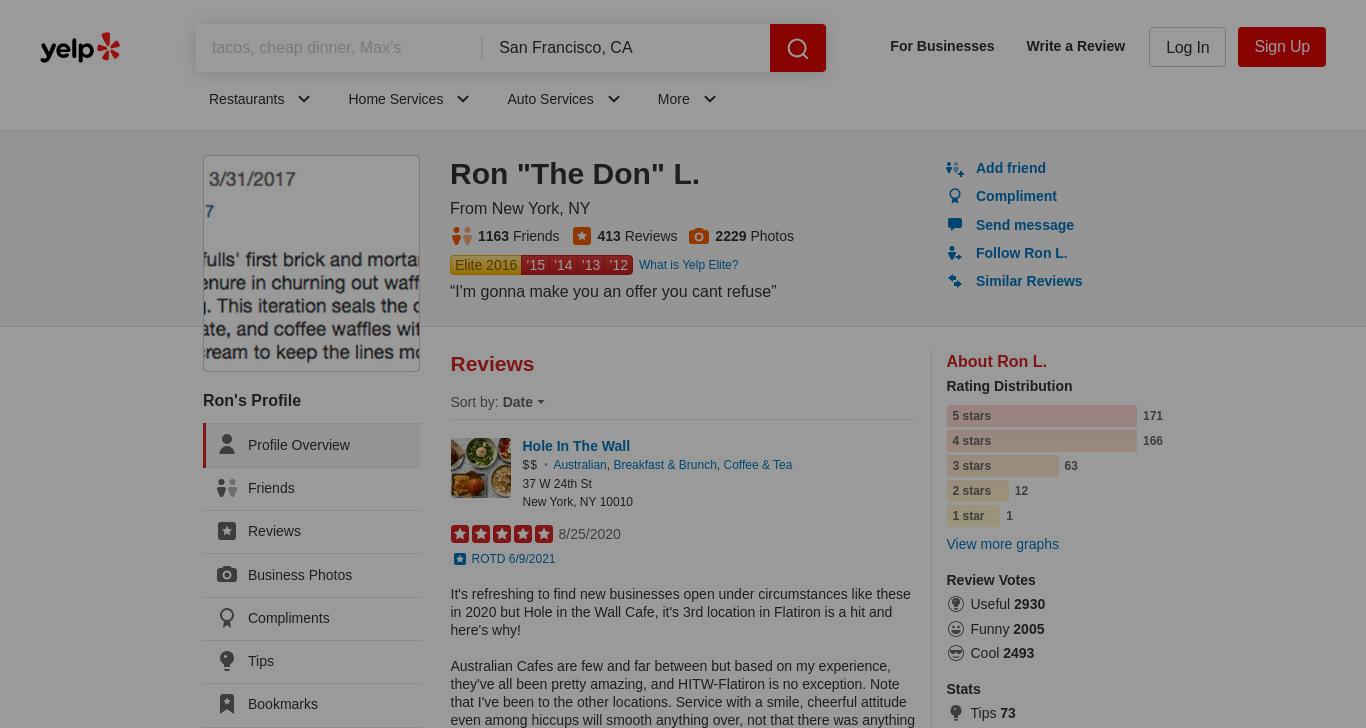Click the Add friend icon
Viewport: 1366px width, 728px height.
tap(955, 169)
